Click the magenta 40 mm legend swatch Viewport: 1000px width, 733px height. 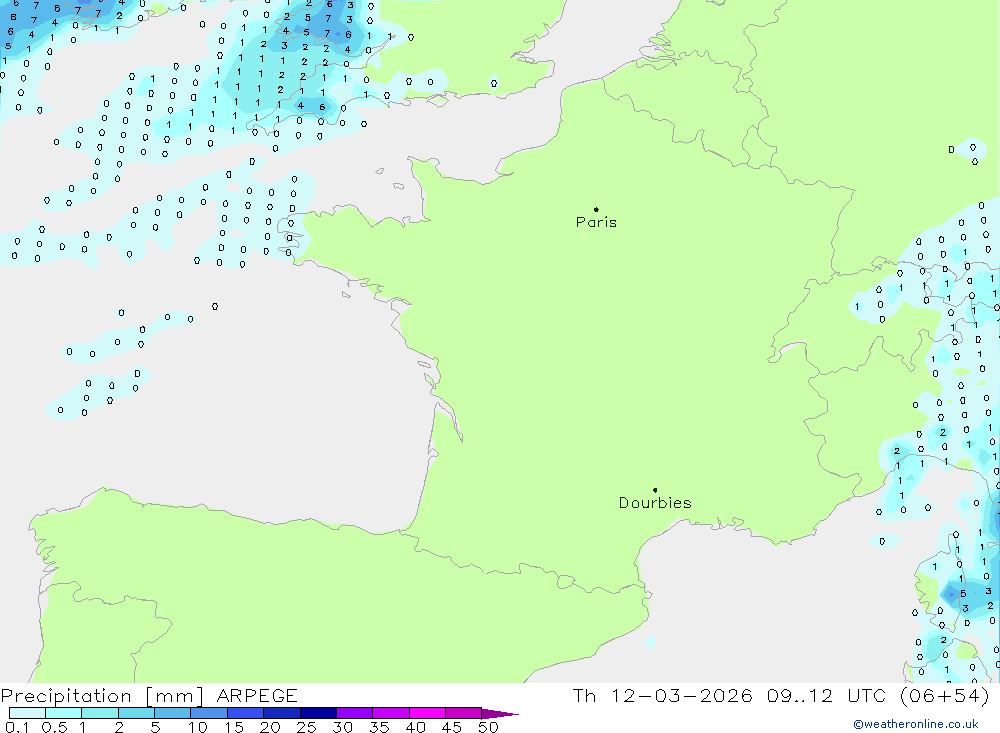point(427,713)
